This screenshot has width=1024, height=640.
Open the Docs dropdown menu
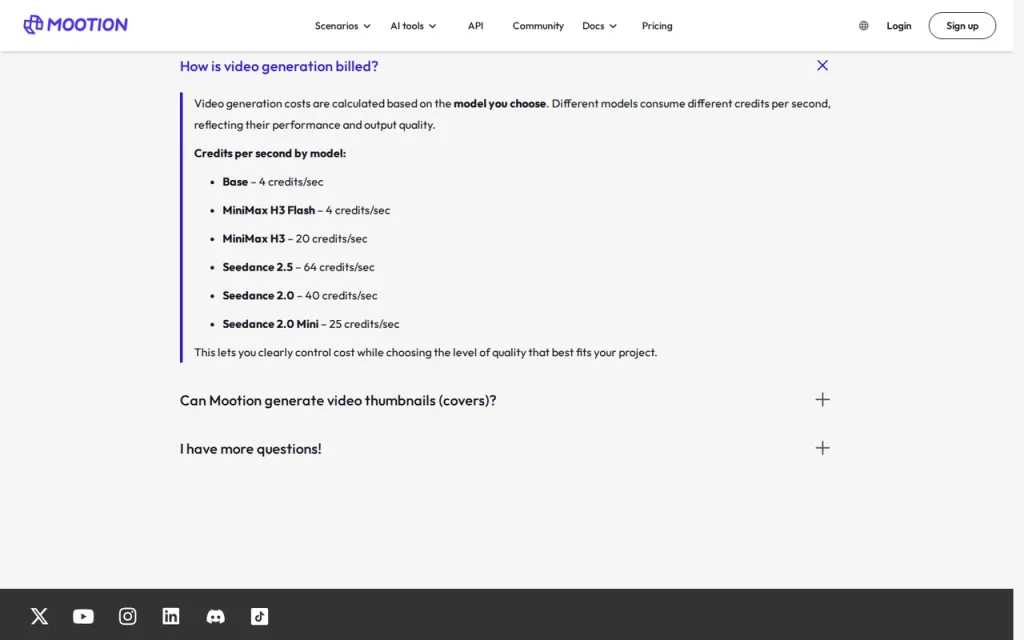599,25
